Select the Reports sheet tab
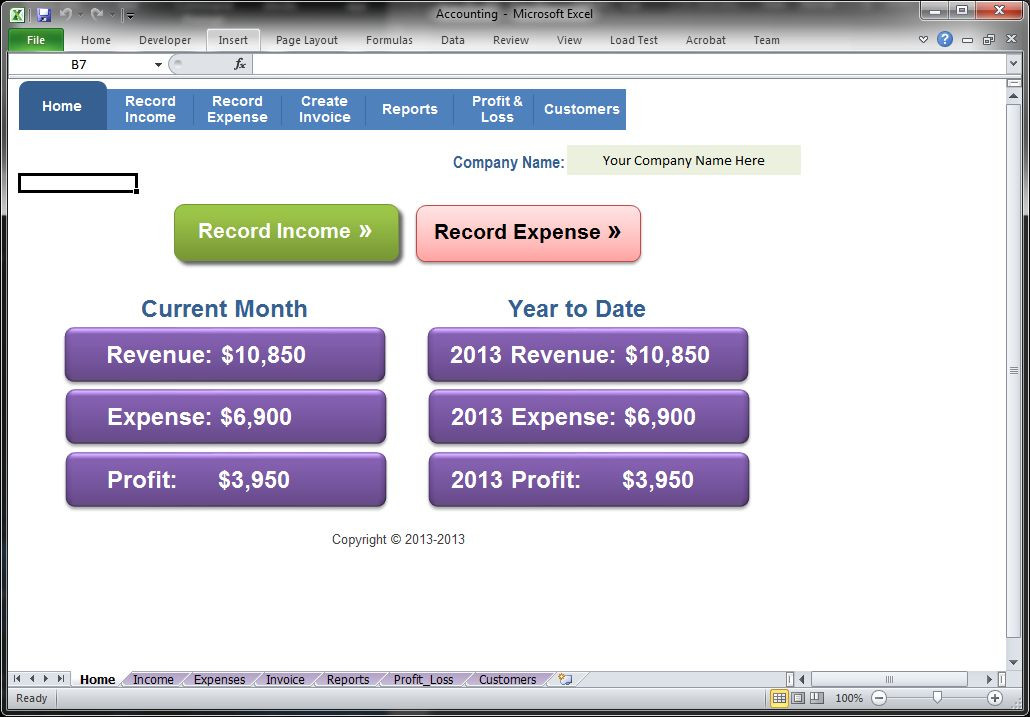This screenshot has height=717, width=1030. point(347,680)
